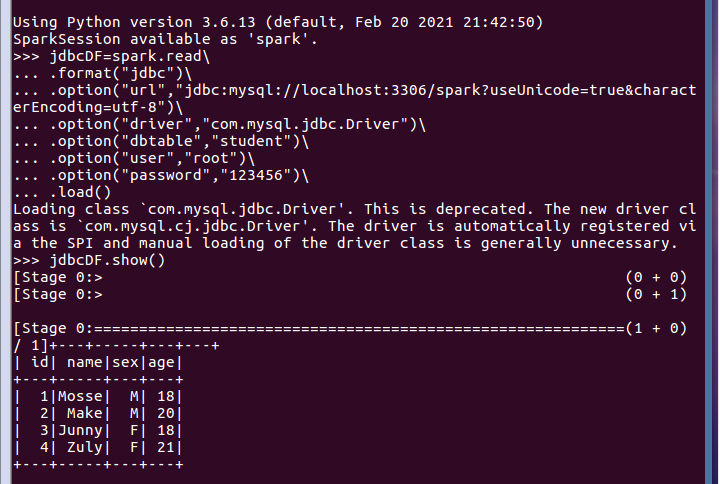720x484 pixels.
Task: Click the name column header in table
Action: pyautogui.click(x=84, y=362)
